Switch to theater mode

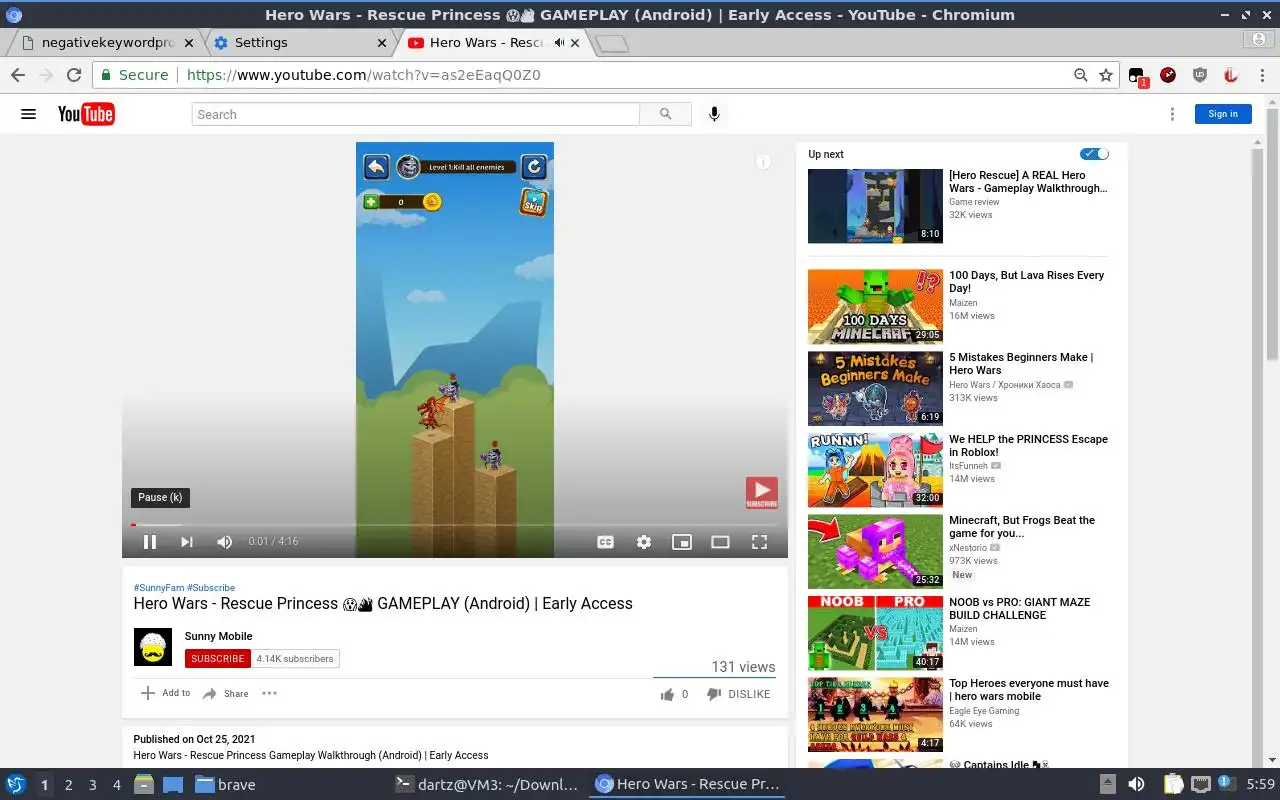click(x=720, y=542)
